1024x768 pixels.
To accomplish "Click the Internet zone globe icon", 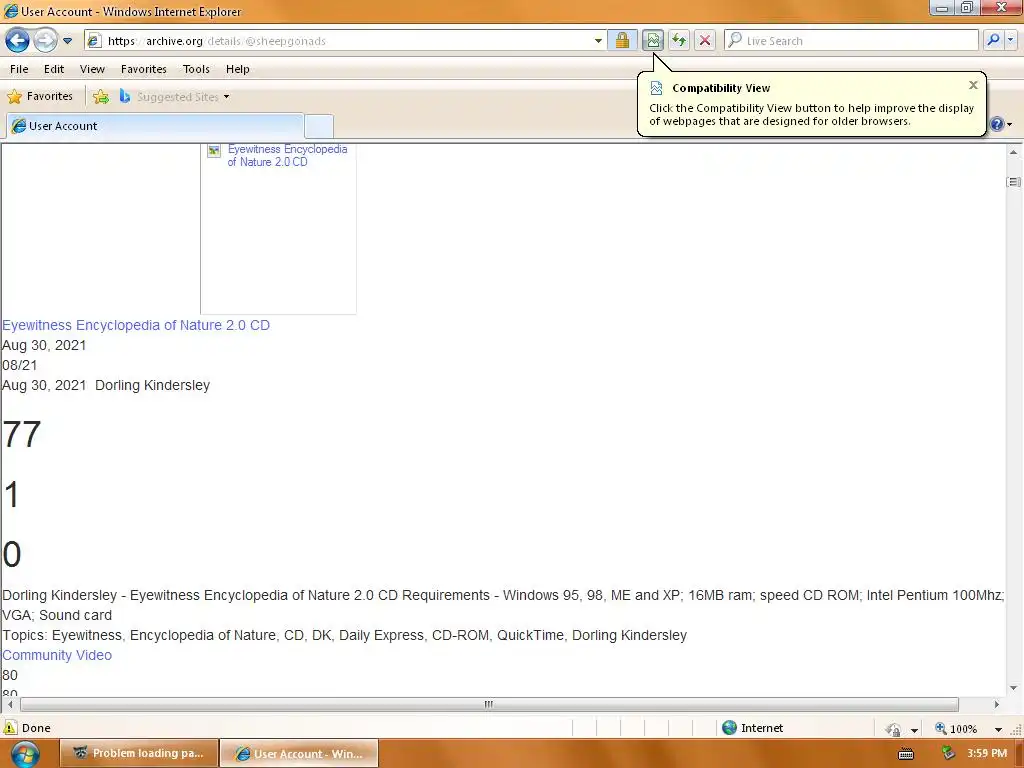I will [x=729, y=728].
